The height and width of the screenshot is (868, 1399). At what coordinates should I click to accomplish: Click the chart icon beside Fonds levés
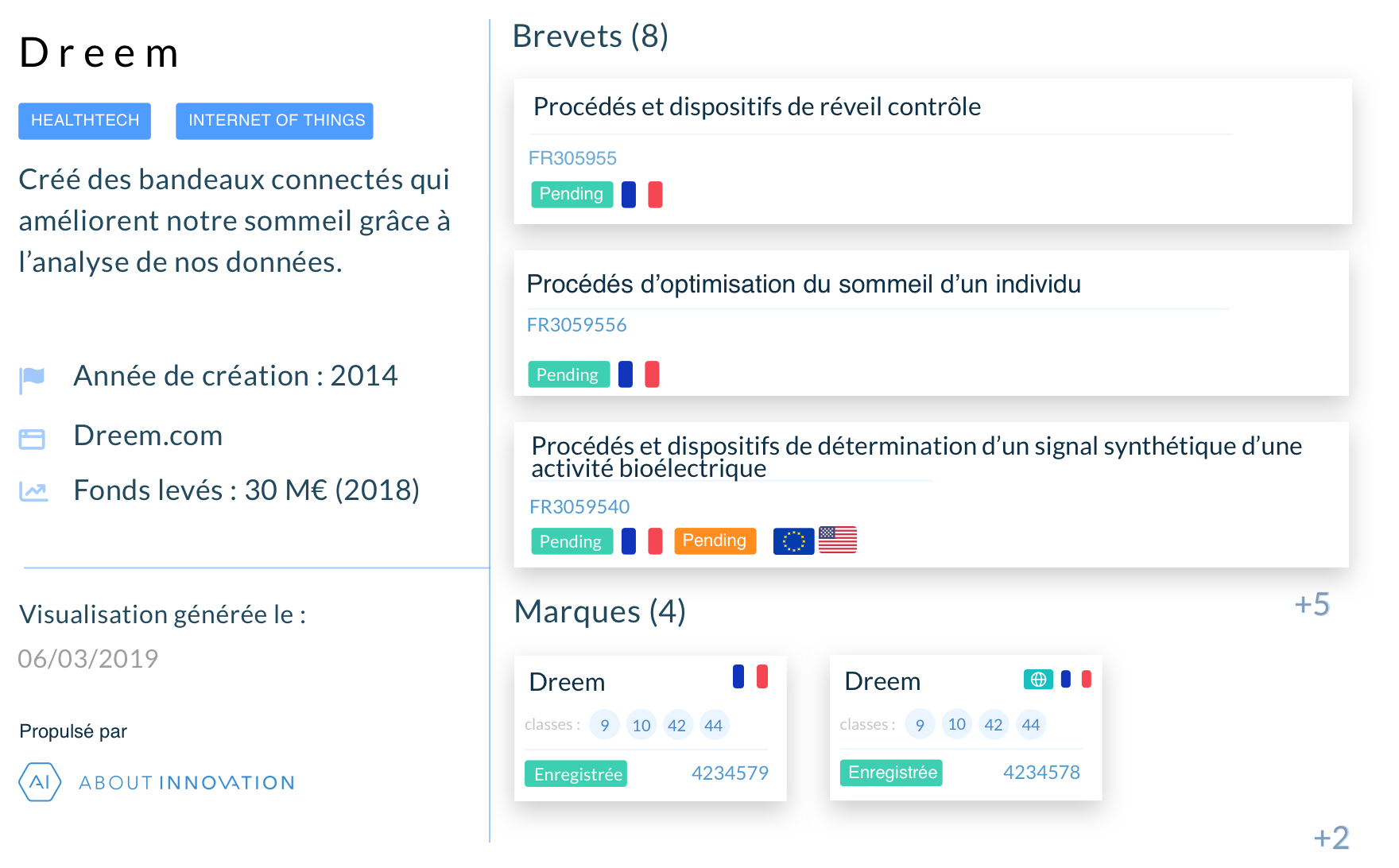click(33, 492)
